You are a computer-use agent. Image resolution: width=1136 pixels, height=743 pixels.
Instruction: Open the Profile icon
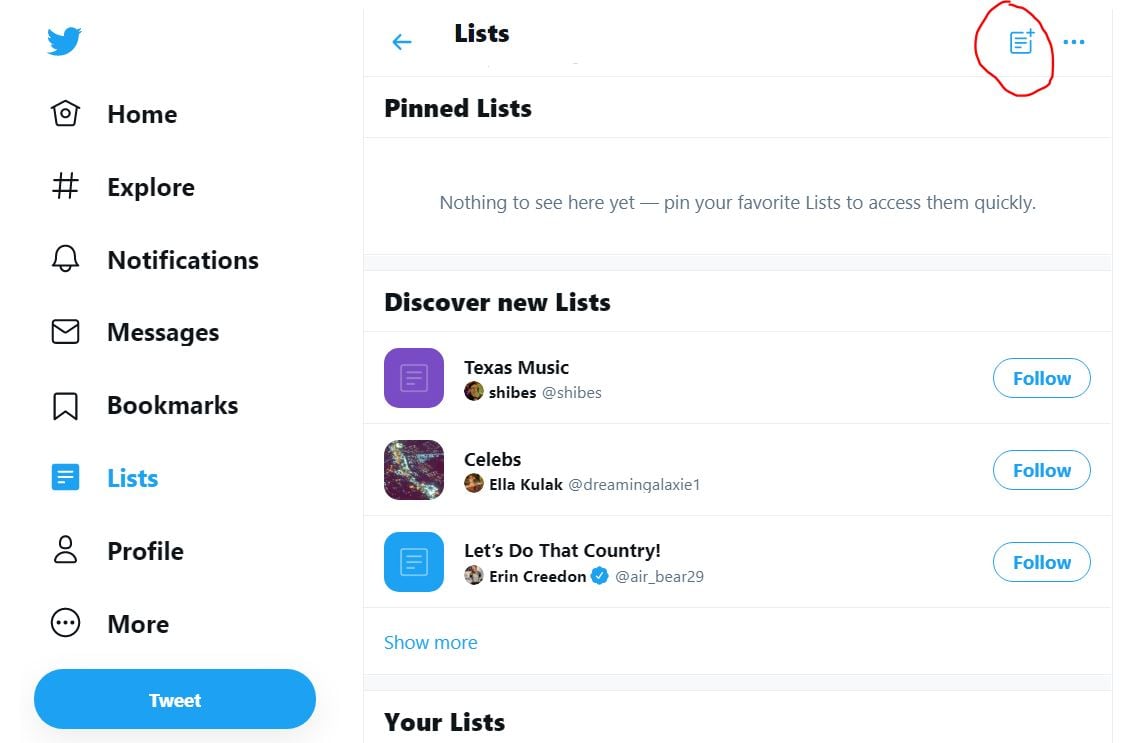(x=64, y=550)
